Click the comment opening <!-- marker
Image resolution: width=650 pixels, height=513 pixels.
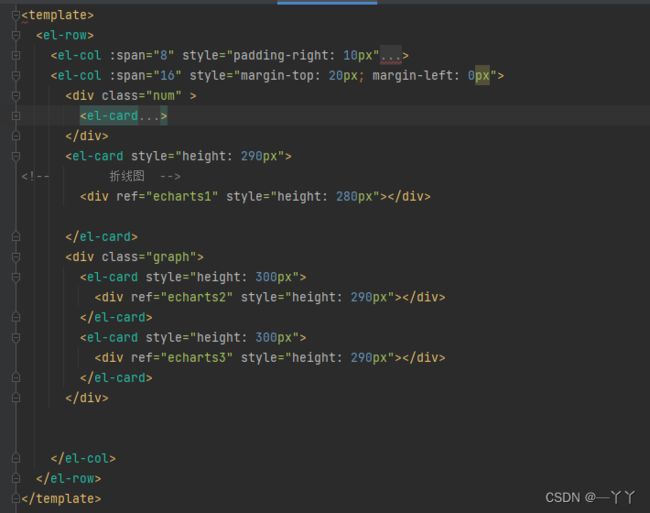[x=36, y=177]
